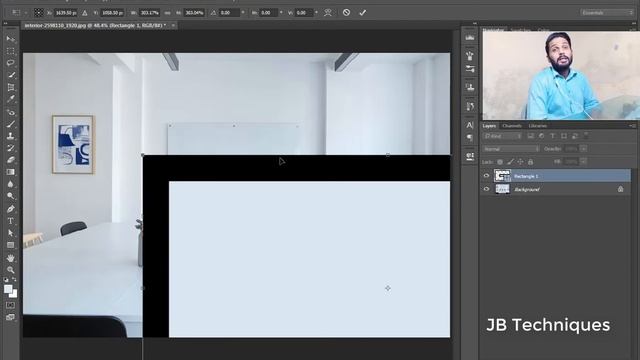Switch to the Channels tab

pos(512,126)
